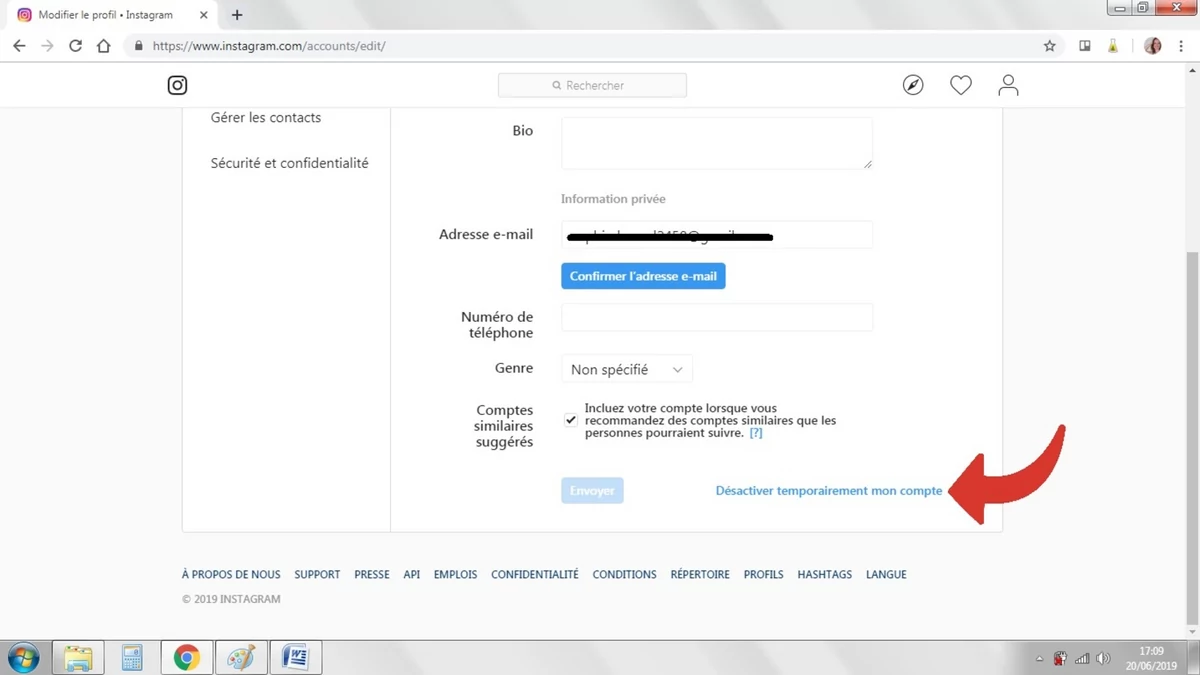Click the Chrome profile avatar
The image size is (1200, 675).
1153,46
